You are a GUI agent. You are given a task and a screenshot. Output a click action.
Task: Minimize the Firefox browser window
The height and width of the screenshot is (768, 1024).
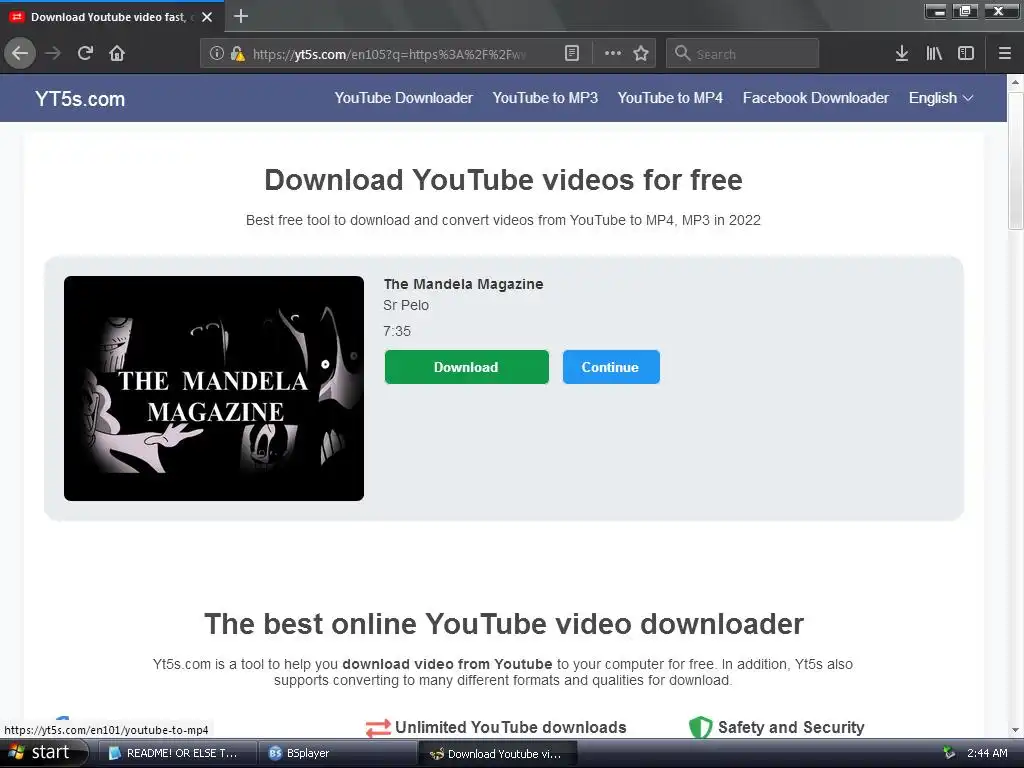935,11
